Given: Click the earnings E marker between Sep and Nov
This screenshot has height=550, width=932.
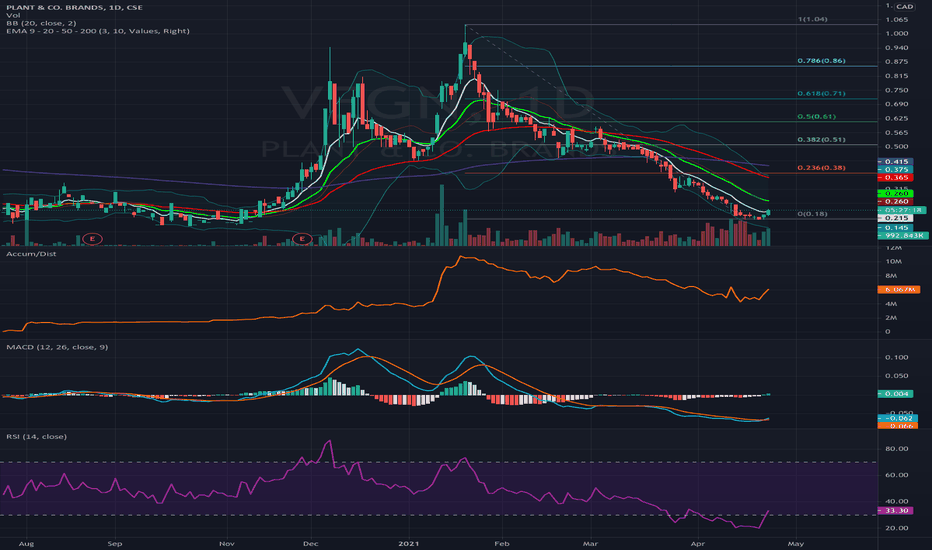Looking at the screenshot, I should pyautogui.click(x=92, y=239).
